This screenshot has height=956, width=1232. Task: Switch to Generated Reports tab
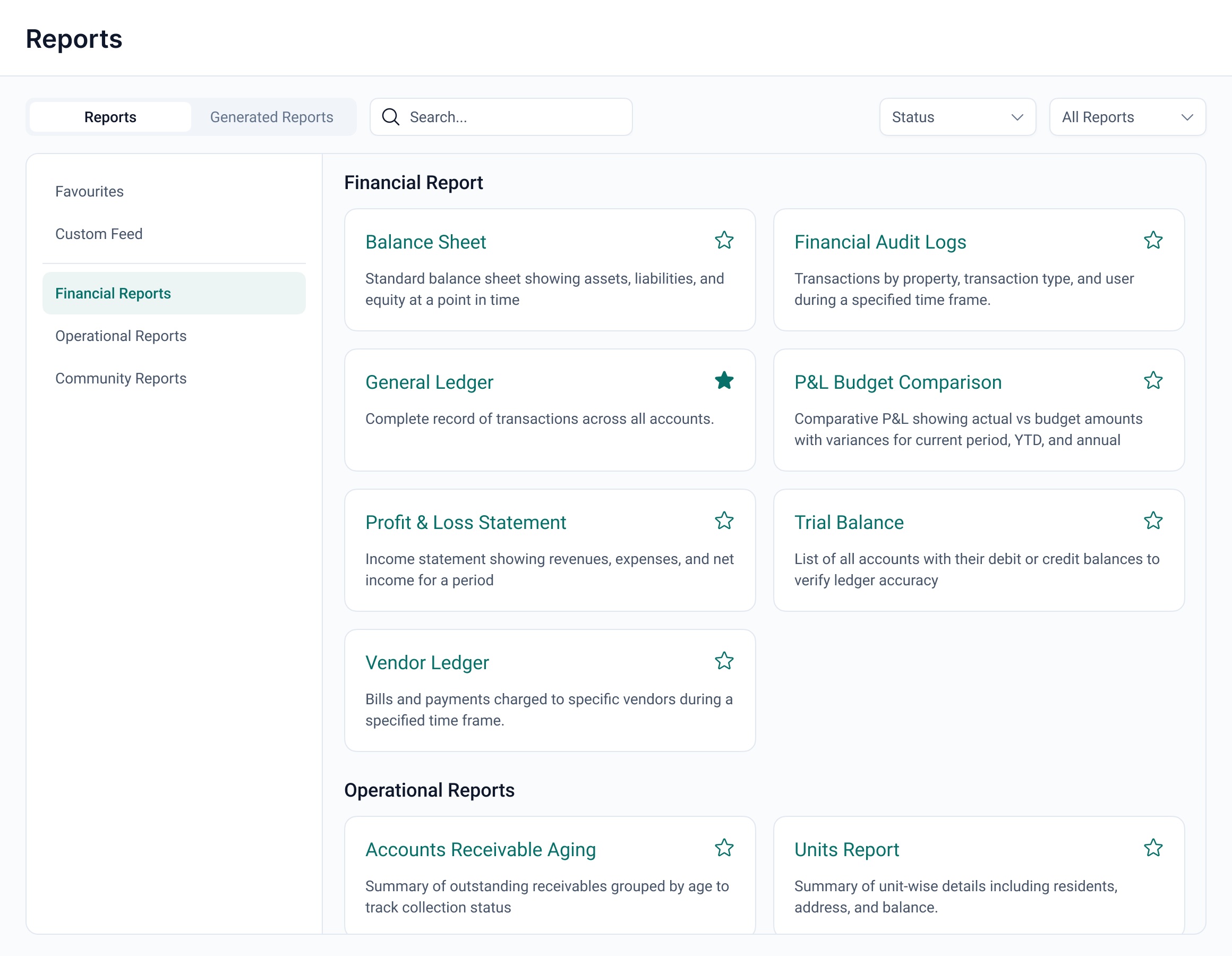click(271, 117)
